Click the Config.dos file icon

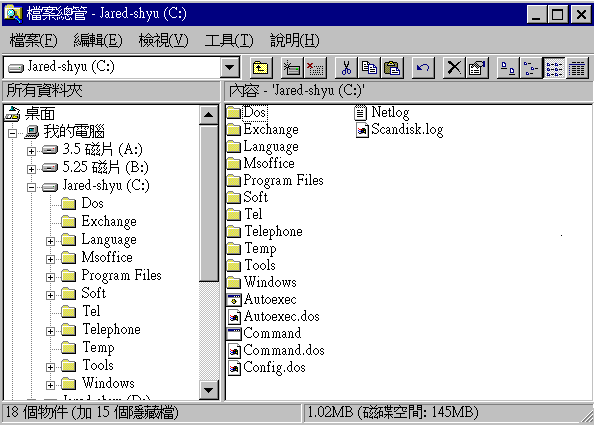tap(234, 368)
